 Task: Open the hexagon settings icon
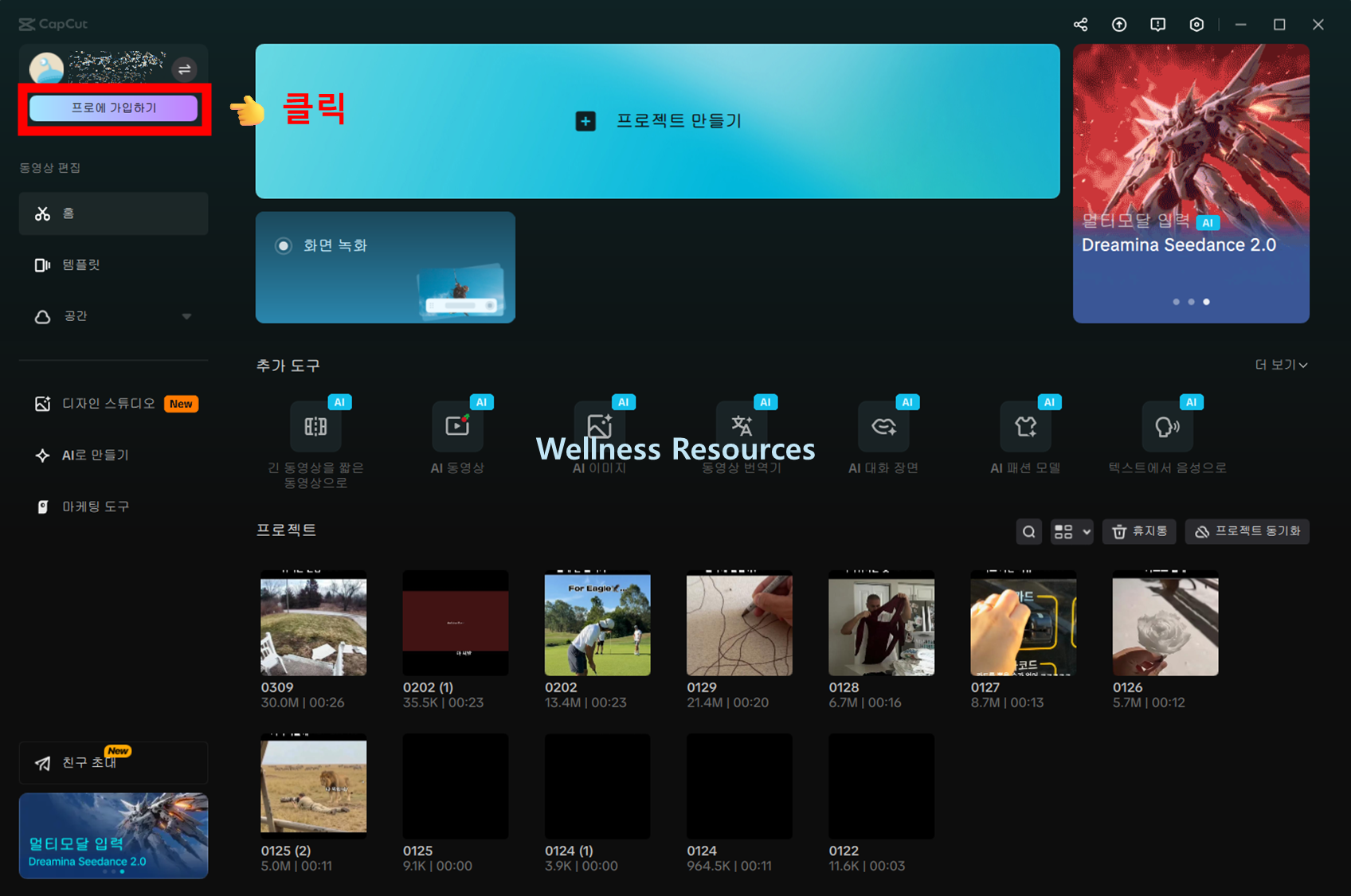tap(1196, 25)
